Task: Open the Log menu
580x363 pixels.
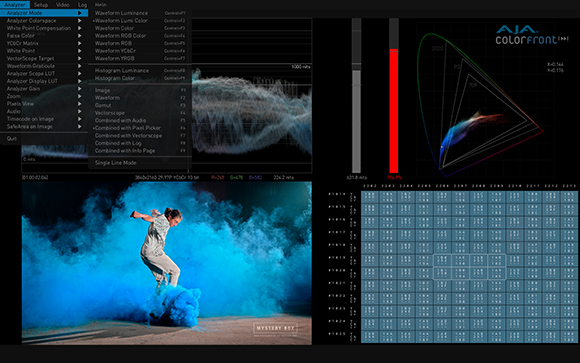Action: 82,5
